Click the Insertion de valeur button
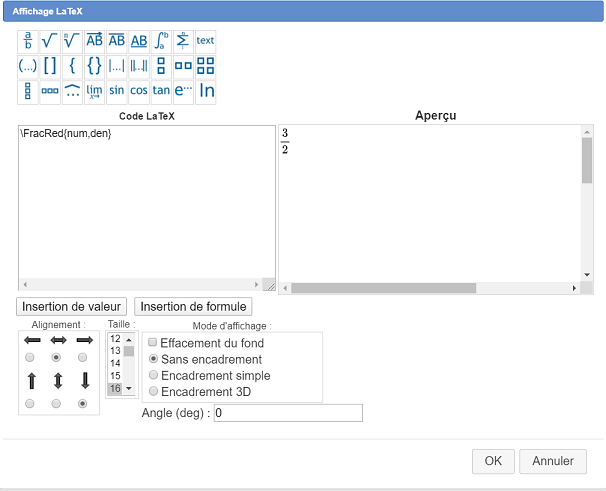Screen dimensions: 606x491 click(x=71, y=306)
